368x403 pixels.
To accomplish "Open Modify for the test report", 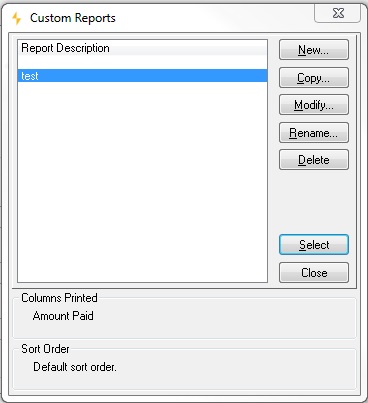I will pyautogui.click(x=314, y=105).
